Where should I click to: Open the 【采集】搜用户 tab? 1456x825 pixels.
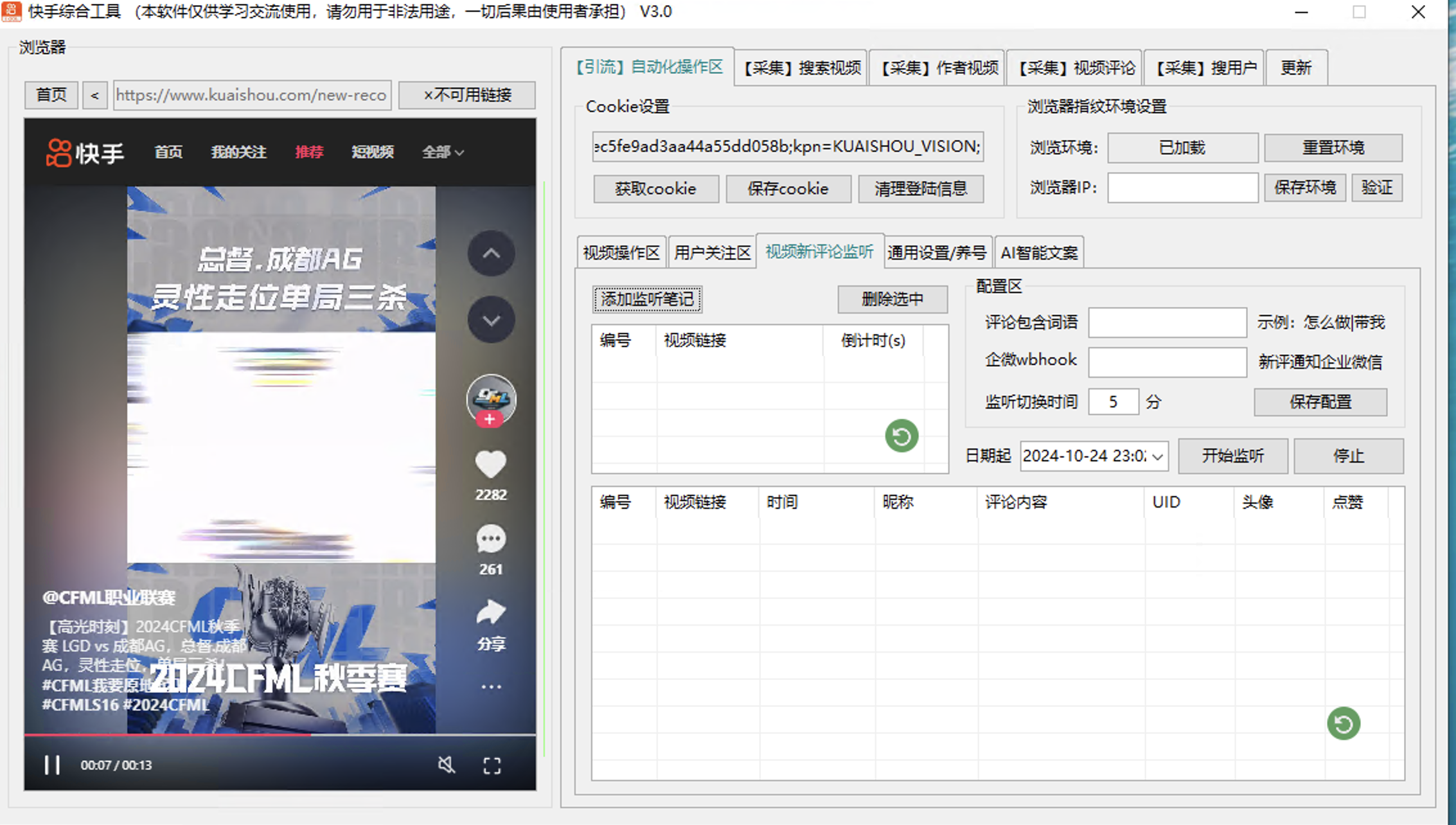[x=1204, y=67]
